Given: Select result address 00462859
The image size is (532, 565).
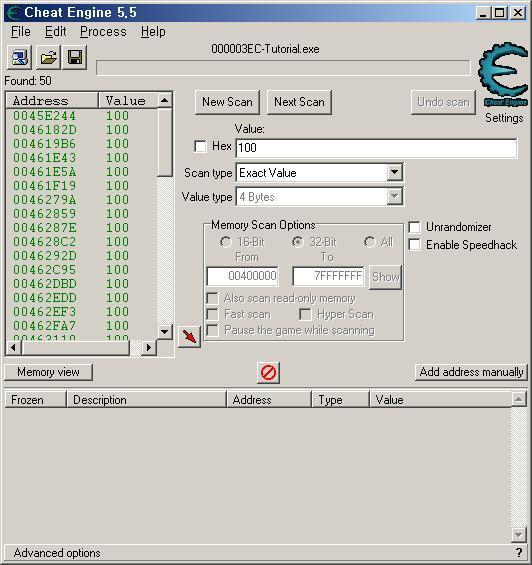Looking at the screenshot, I should click(44, 214).
